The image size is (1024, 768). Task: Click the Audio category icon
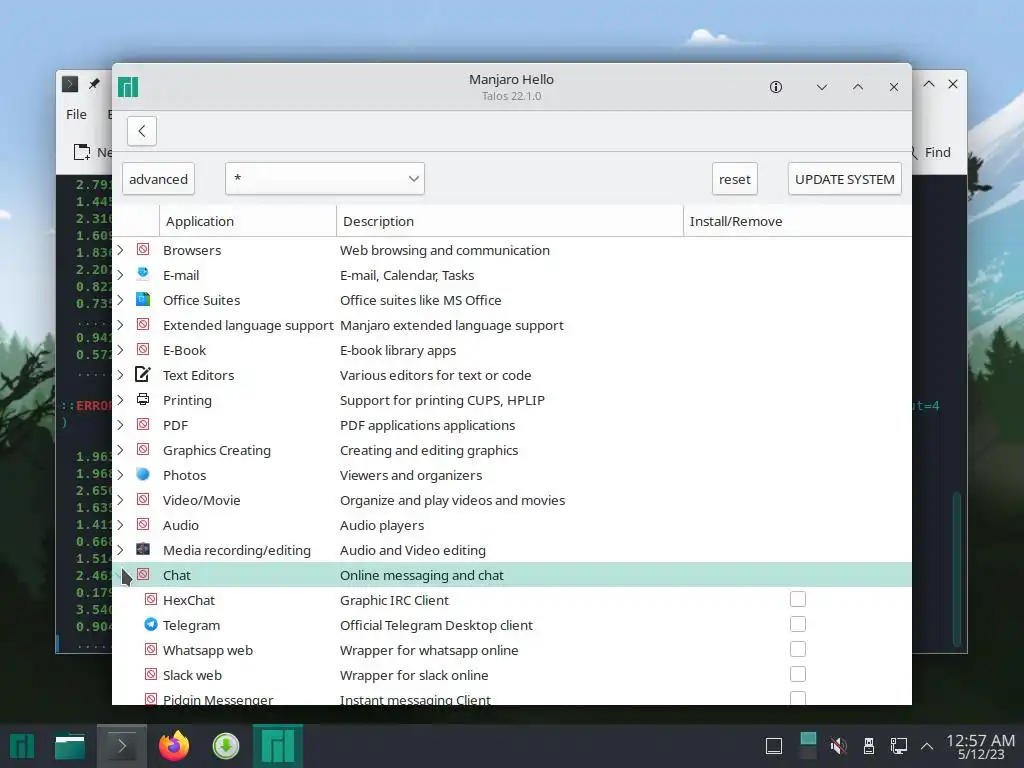tap(143, 524)
